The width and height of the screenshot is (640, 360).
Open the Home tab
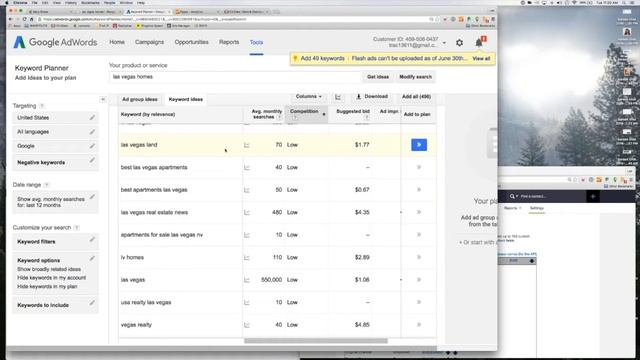point(117,42)
